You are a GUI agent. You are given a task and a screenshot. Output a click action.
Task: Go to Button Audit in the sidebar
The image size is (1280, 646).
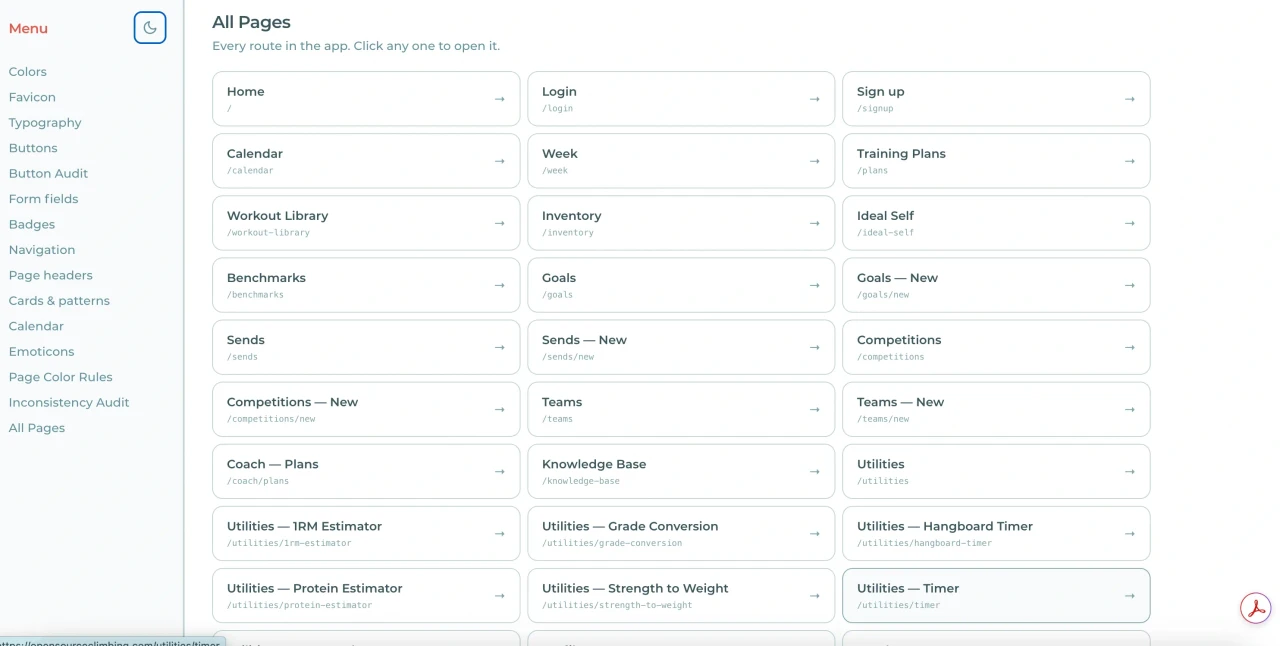pyautogui.click(x=49, y=173)
